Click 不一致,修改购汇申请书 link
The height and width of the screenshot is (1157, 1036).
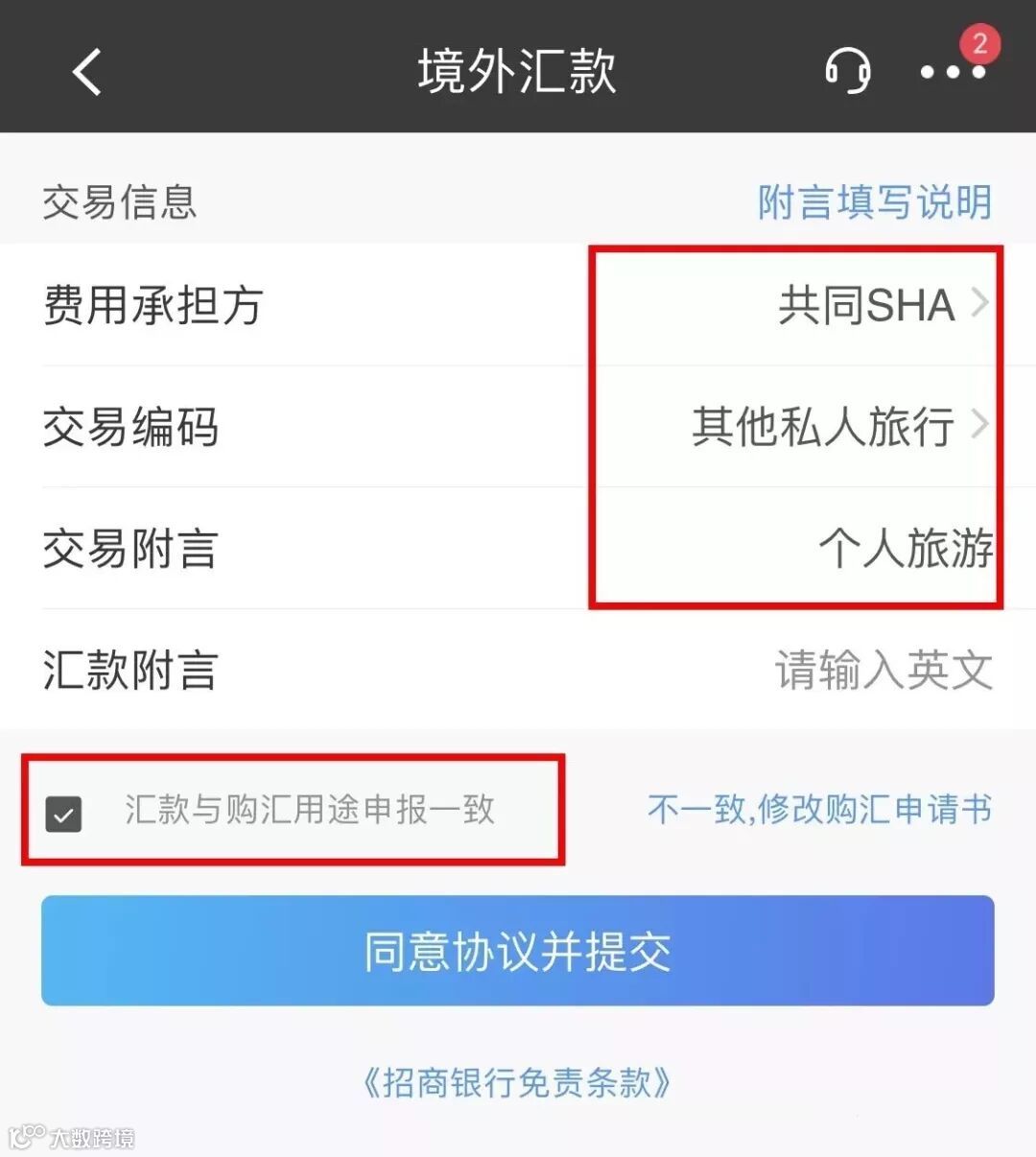[820, 810]
